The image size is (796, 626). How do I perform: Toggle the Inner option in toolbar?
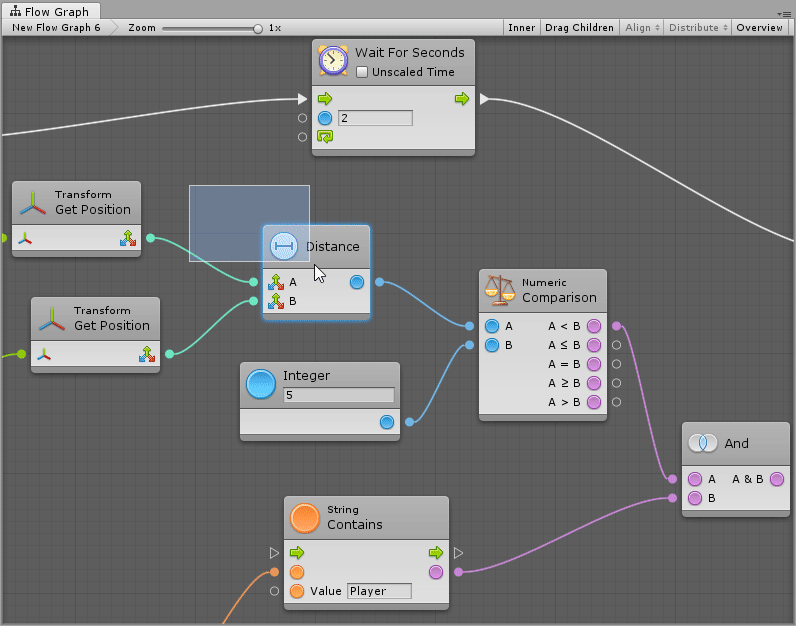521,28
